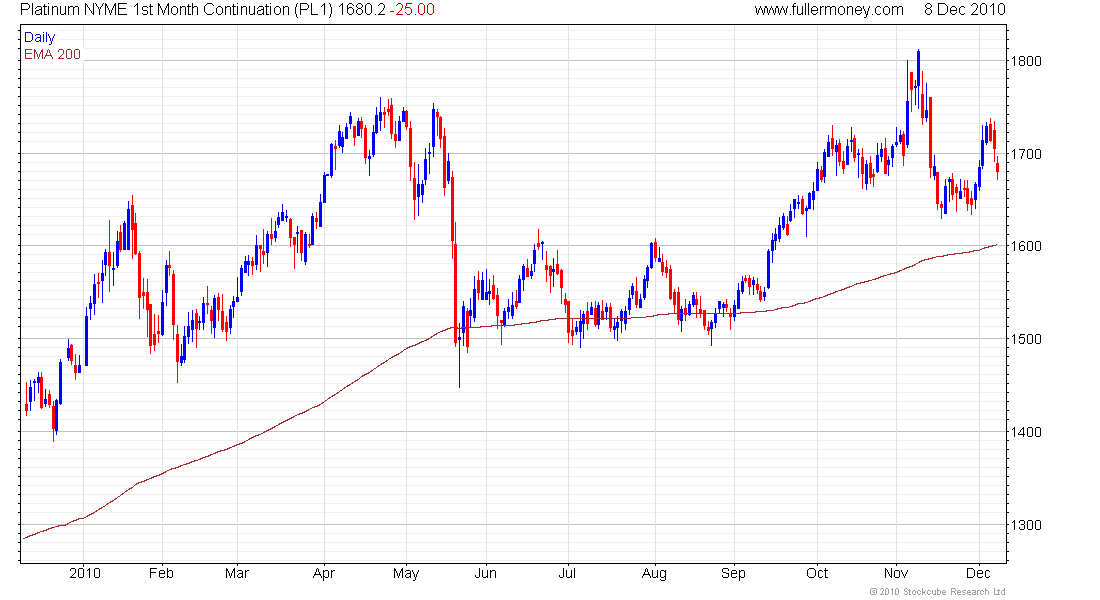This screenshot has height=600, width=1100.
Task: Click the 1600 price axis label
Action: pos(1026,246)
